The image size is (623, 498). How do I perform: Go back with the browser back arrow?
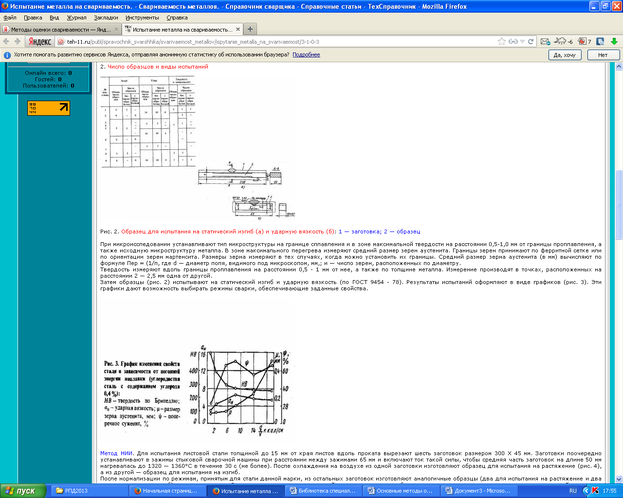coord(6,41)
